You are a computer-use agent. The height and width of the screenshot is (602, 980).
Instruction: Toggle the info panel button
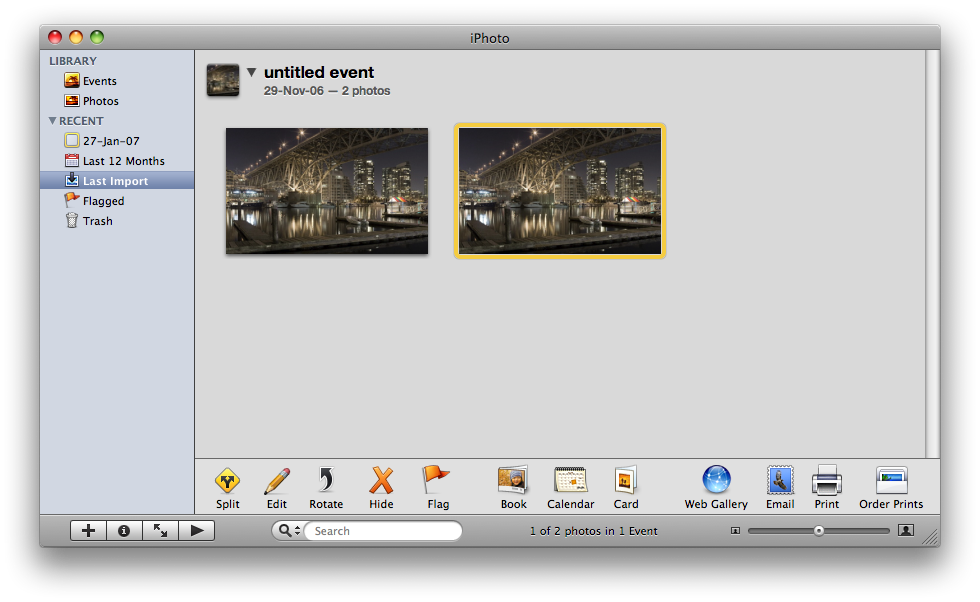tap(124, 531)
